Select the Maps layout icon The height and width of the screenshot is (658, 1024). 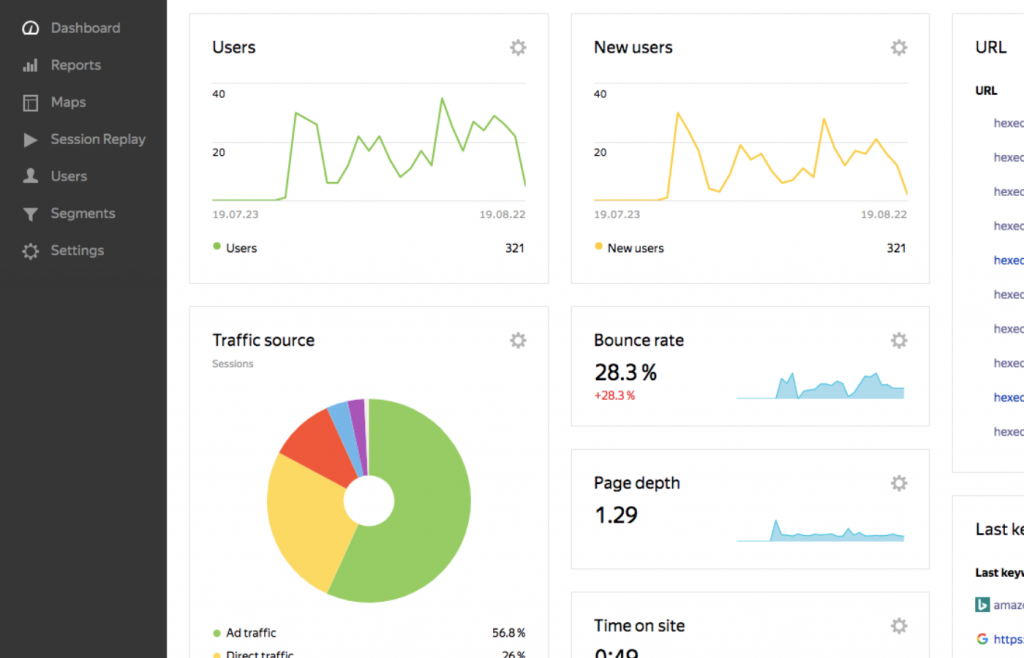(31, 102)
